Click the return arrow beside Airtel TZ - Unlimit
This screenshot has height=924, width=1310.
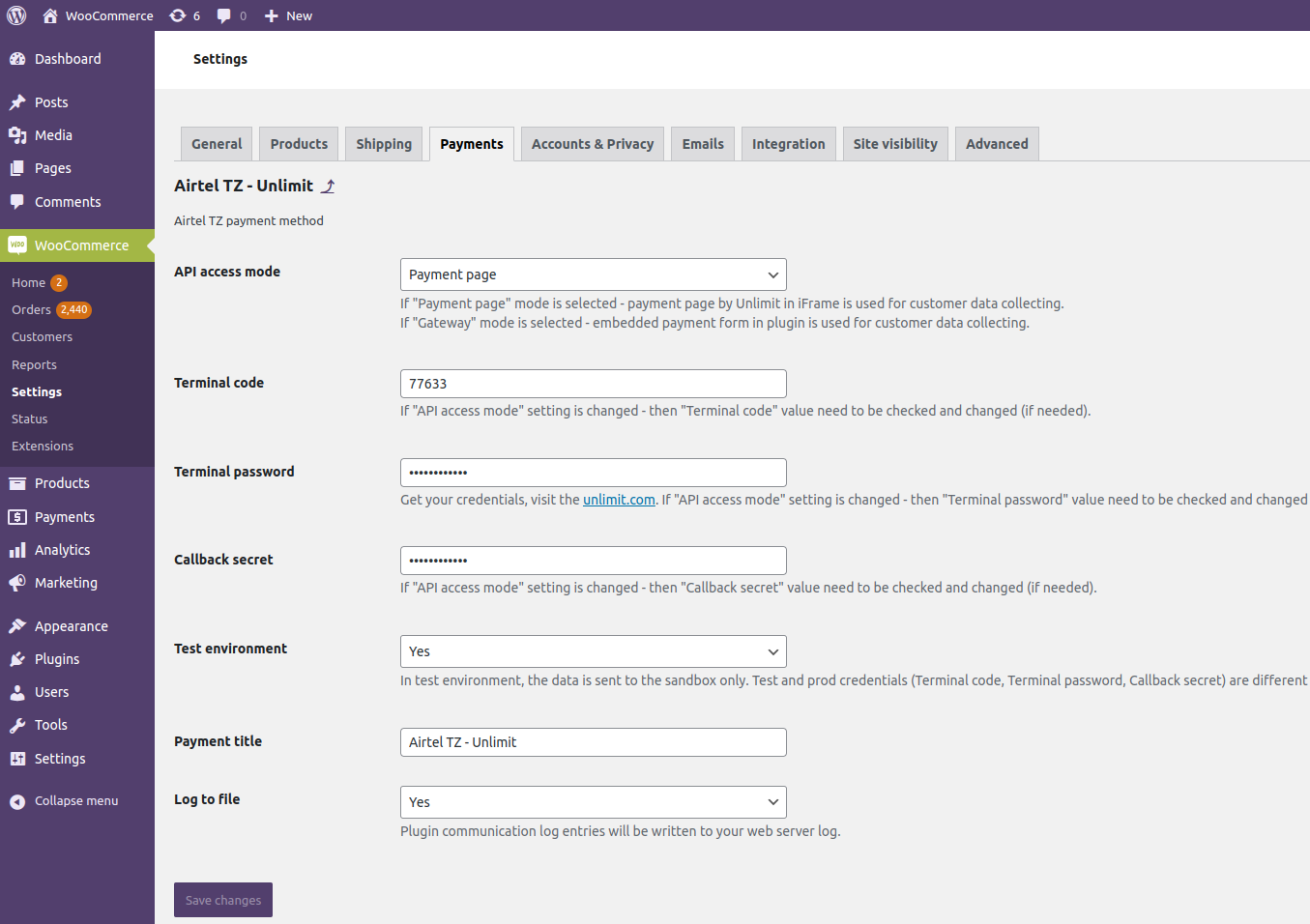pyautogui.click(x=328, y=187)
